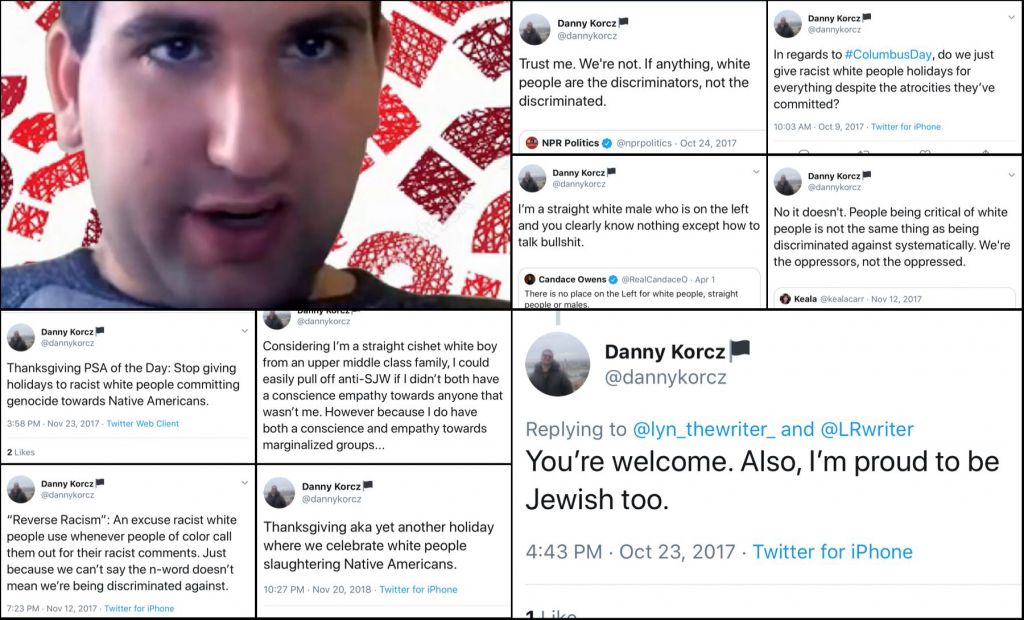Click avatar on "Trust me. We're not" tweet
This screenshot has width=1024, height=620.
[x=534, y=28]
